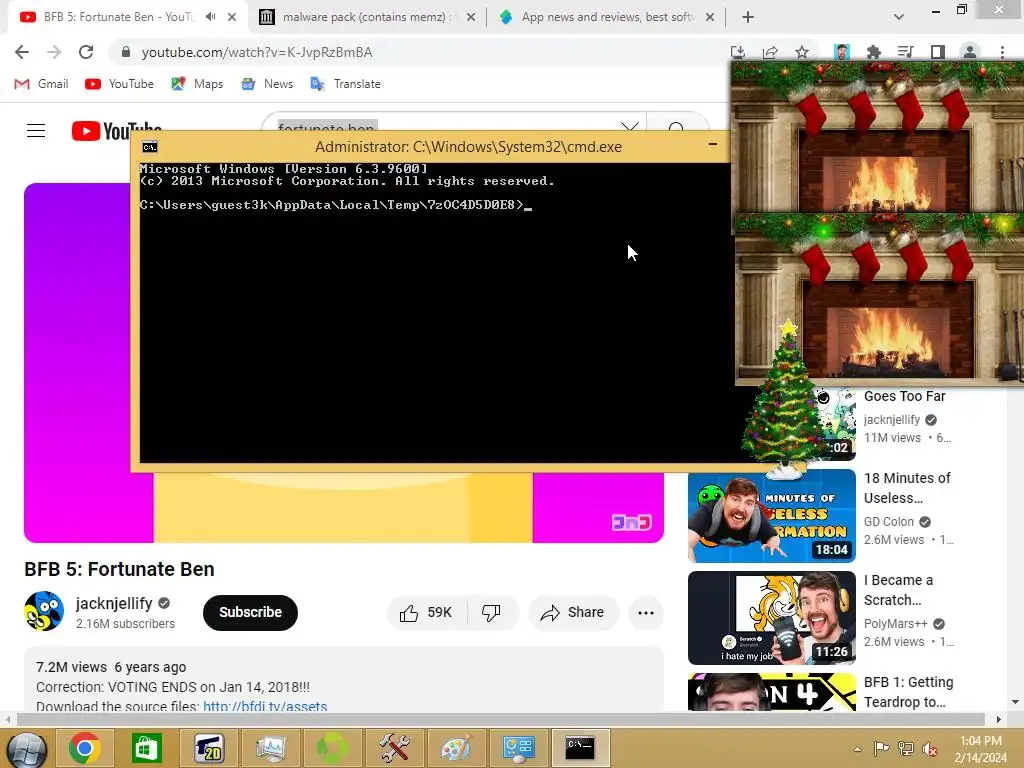The image size is (1024, 768).
Task: Click the browser forward arrow
Action: click(x=54, y=52)
